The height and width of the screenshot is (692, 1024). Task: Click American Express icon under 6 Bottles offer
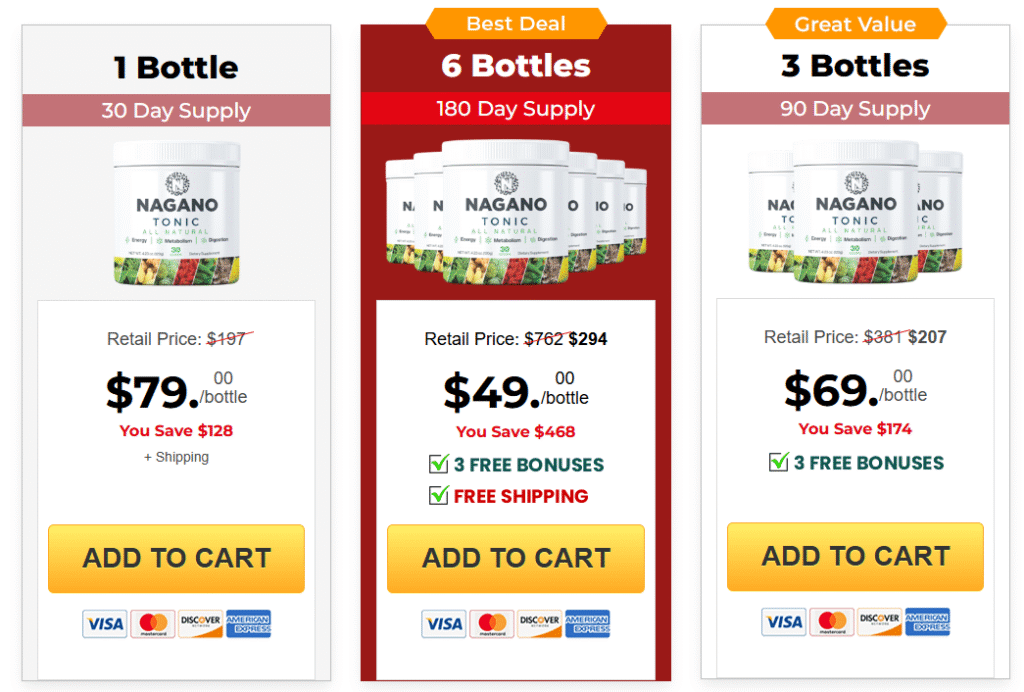[x=588, y=624]
